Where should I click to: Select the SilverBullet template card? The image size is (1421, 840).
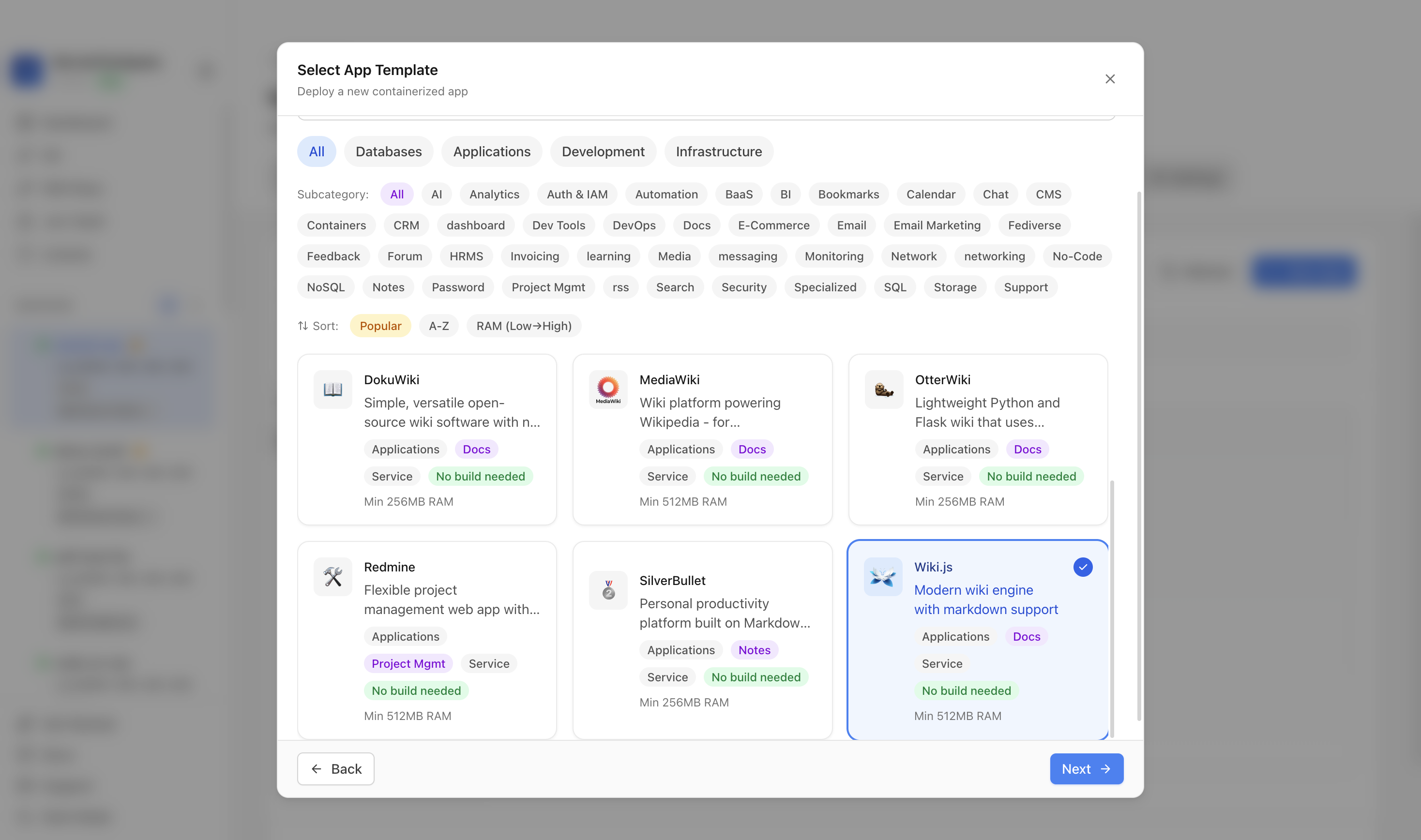702,640
